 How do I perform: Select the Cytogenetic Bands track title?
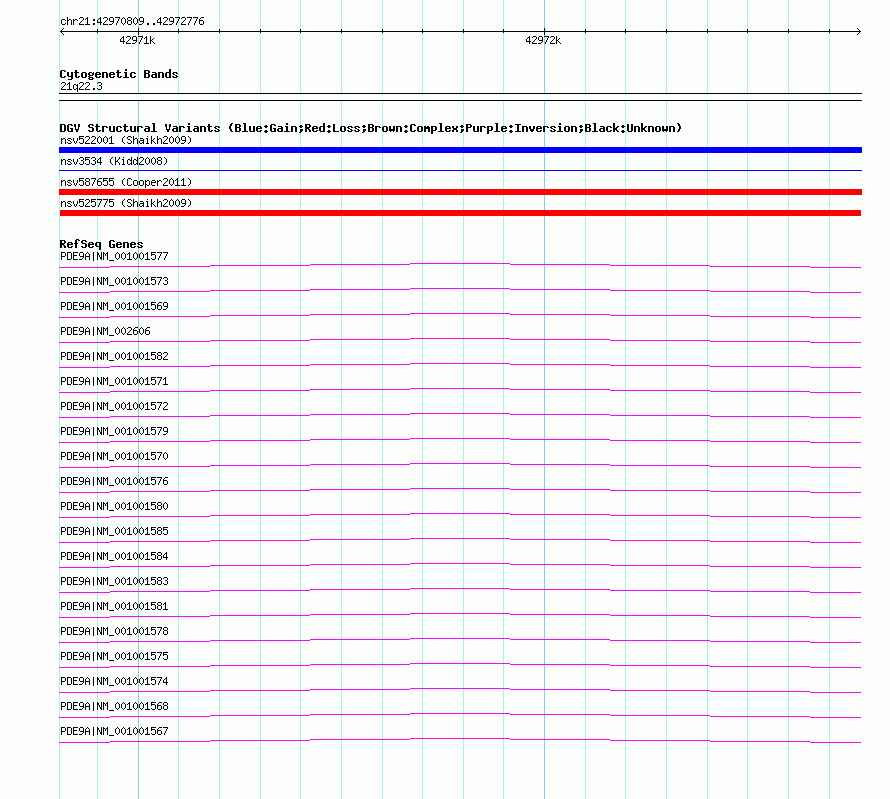pos(119,74)
